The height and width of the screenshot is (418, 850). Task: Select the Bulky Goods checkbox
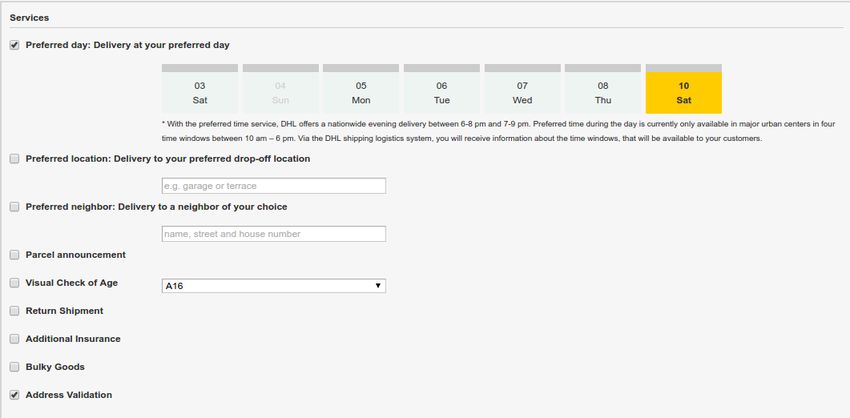[x=14, y=367]
